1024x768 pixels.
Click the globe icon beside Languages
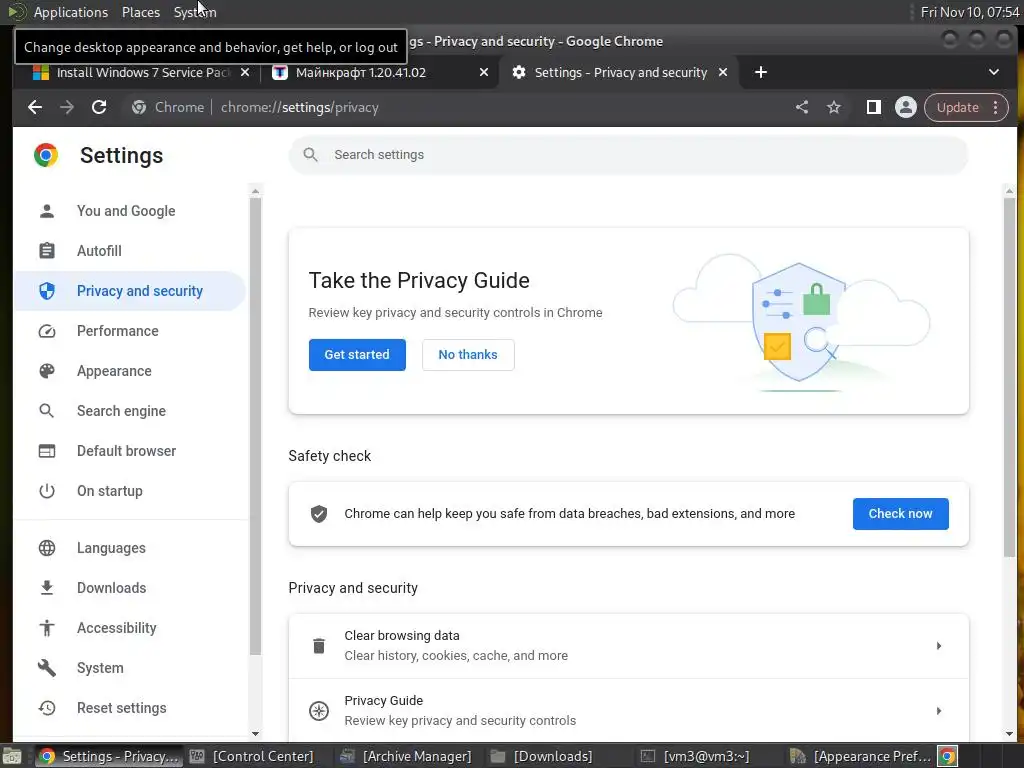tap(47, 548)
